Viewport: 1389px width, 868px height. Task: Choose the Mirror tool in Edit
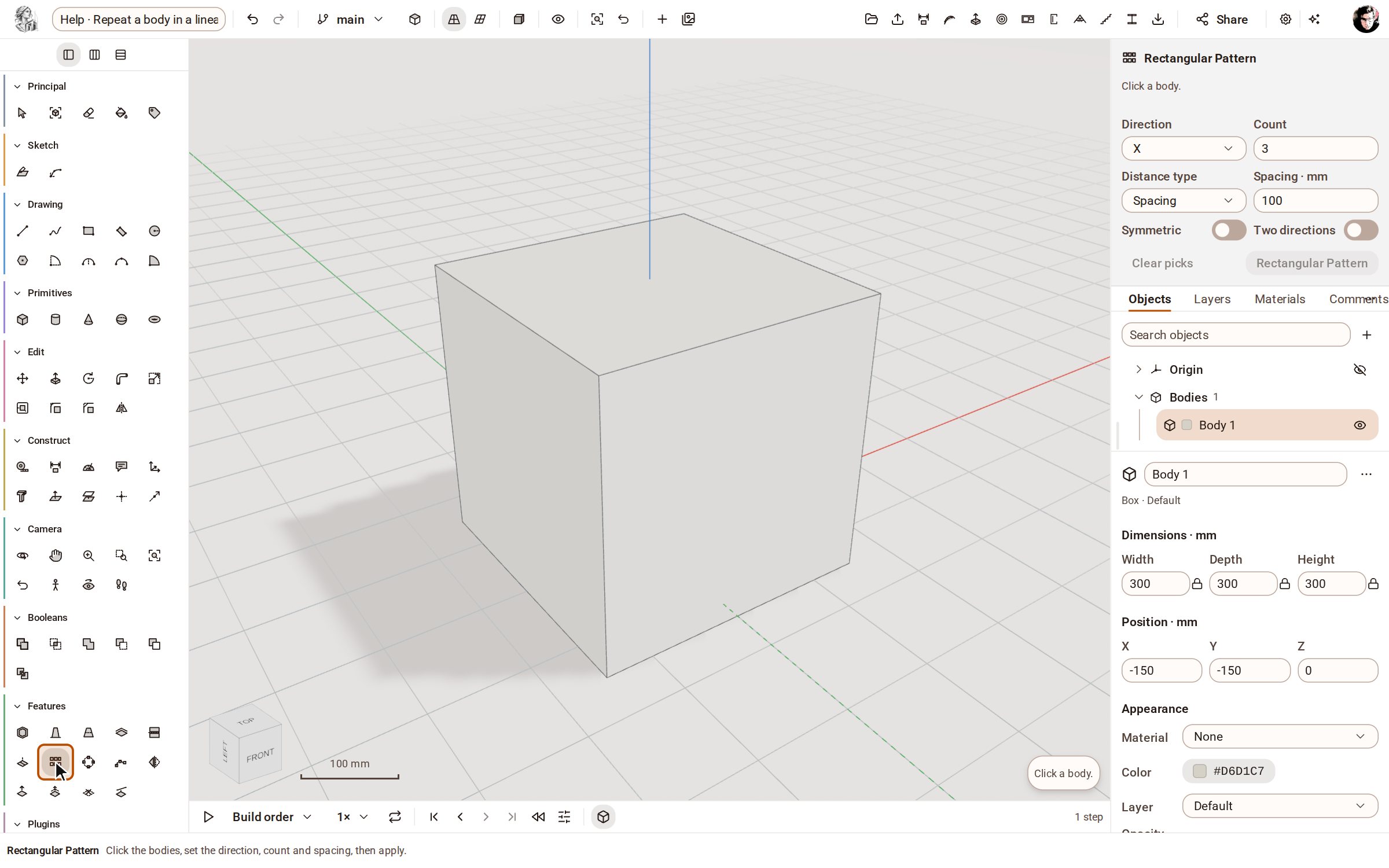coord(122,408)
